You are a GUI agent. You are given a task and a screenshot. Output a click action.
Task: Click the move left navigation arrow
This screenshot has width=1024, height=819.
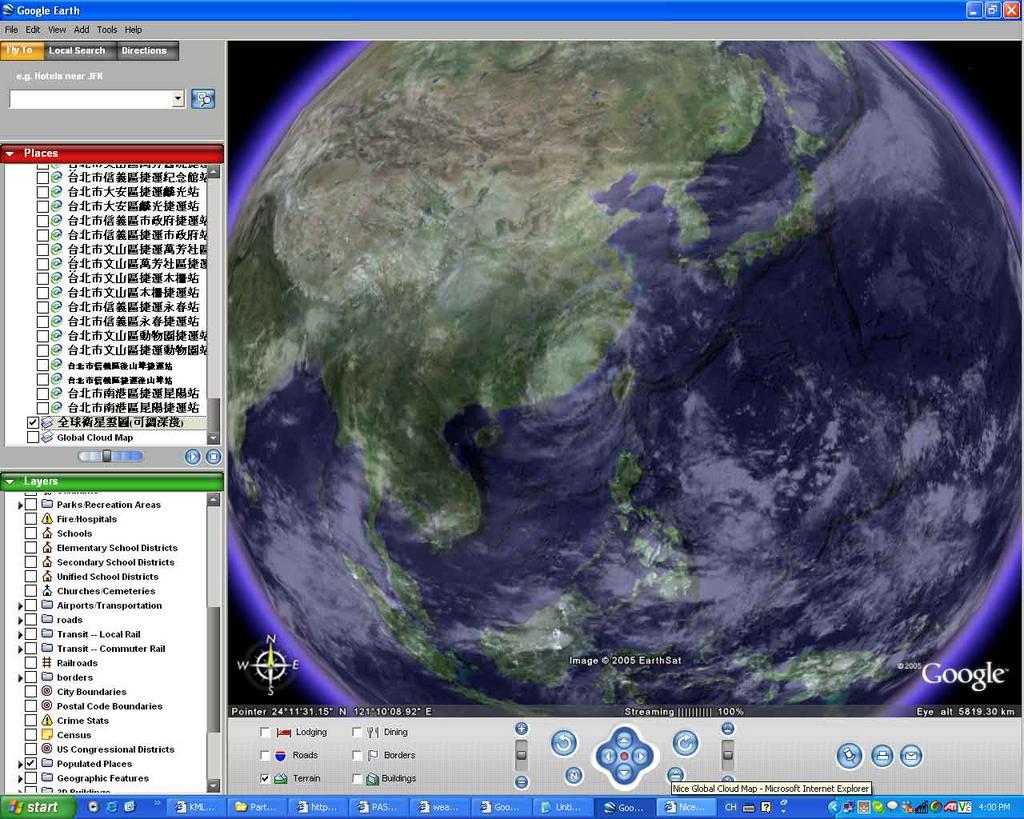(x=607, y=756)
